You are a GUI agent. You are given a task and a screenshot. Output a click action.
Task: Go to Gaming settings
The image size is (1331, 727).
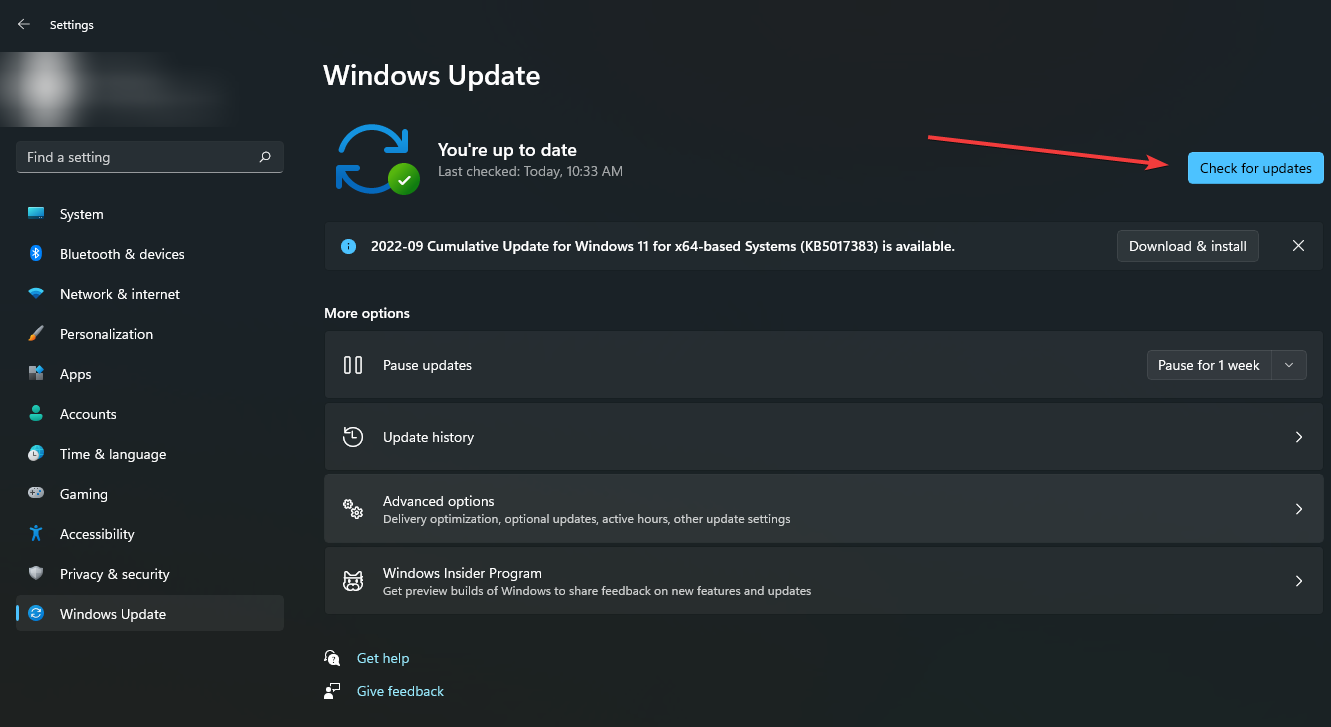click(x=150, y=494)
